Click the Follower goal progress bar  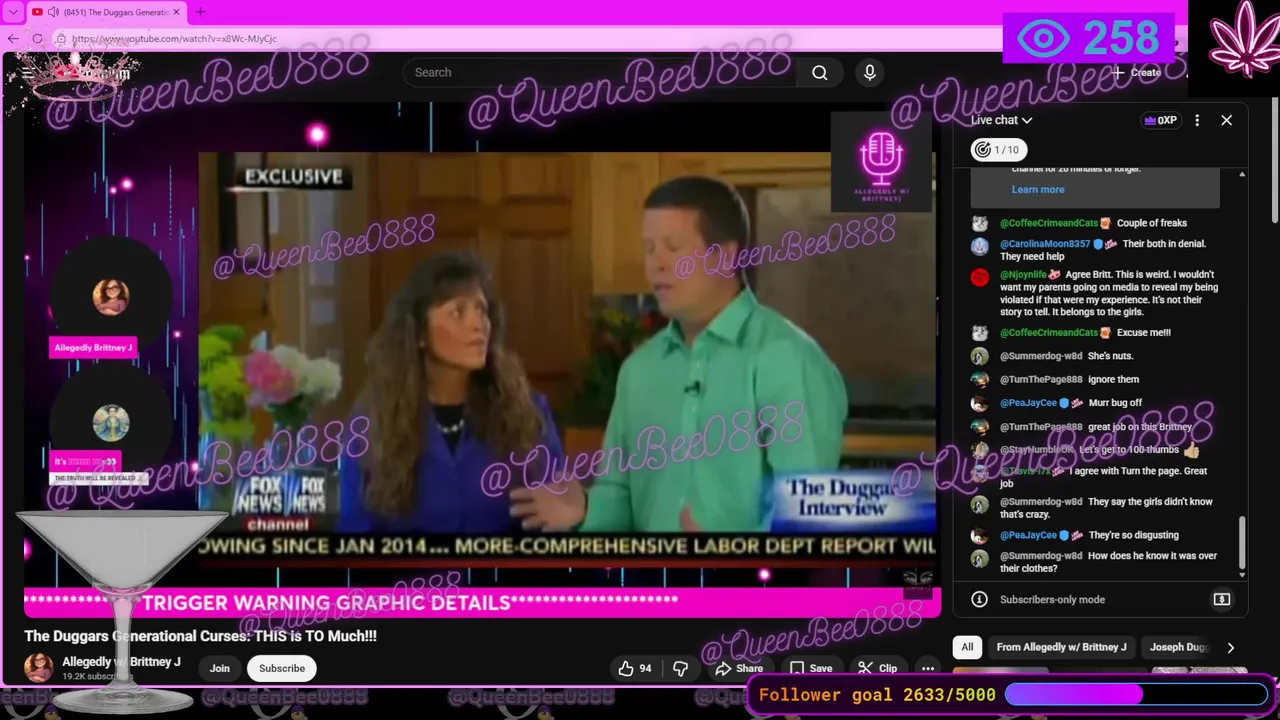pyautogui.click(x=1137, y=694)
